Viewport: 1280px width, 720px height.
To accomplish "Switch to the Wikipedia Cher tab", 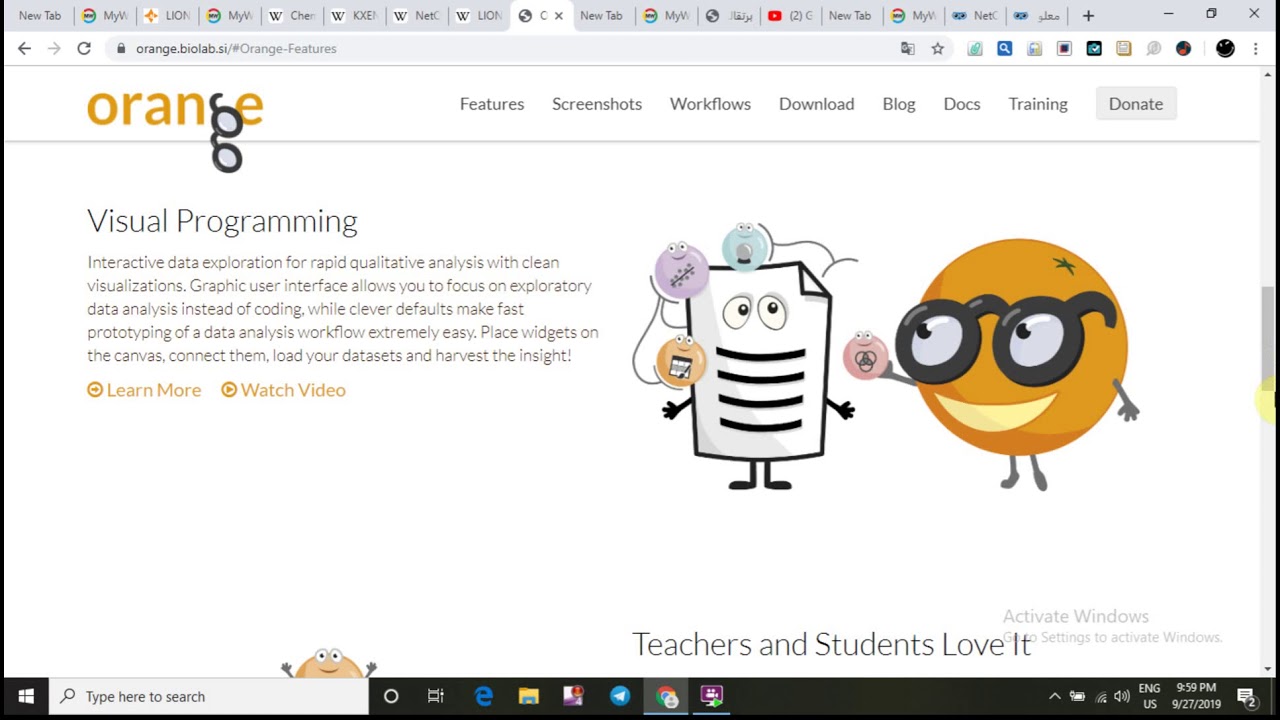I will tap(292, 16).
